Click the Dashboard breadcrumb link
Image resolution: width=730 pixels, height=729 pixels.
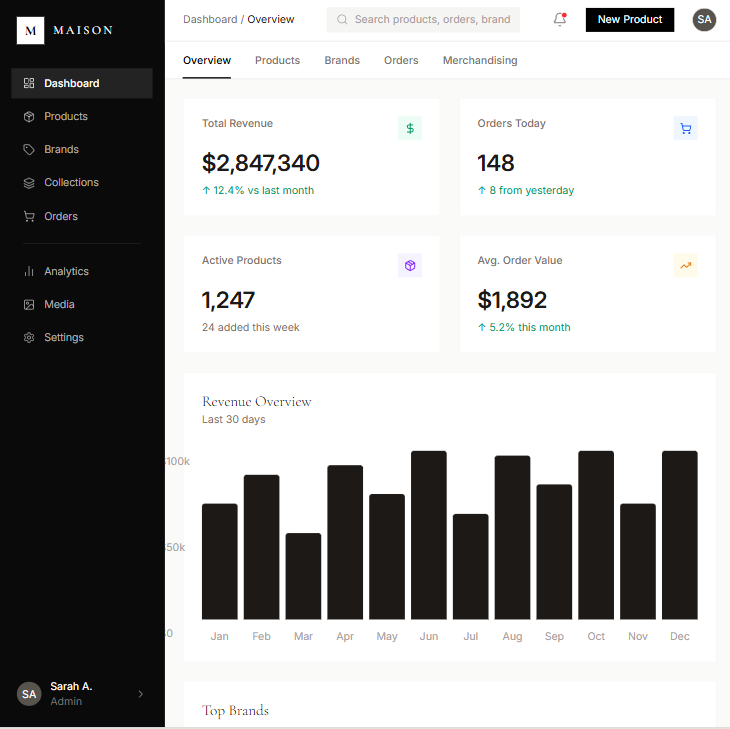210,19
